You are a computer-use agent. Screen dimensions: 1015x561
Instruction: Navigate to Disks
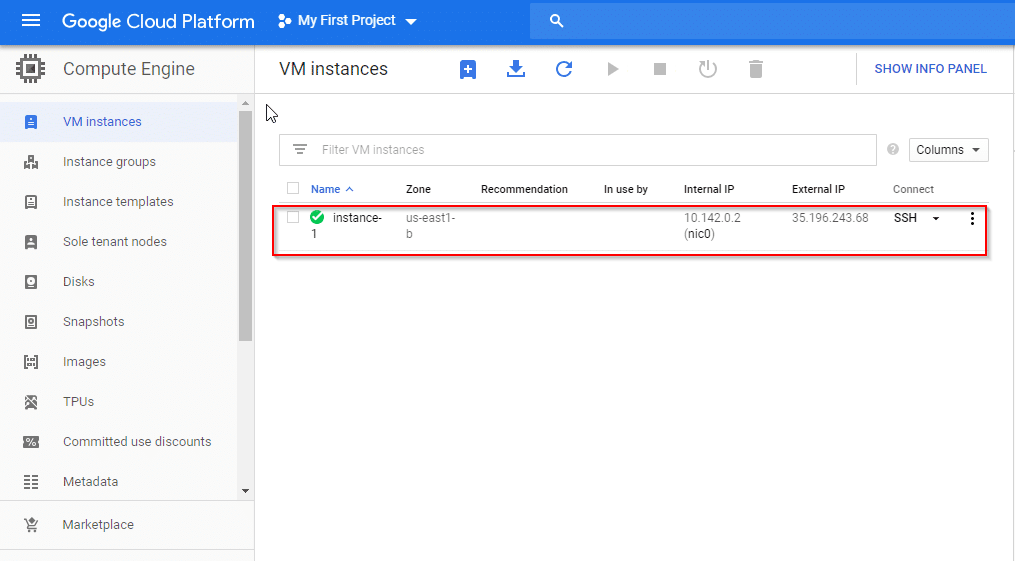tap(78, 282)
